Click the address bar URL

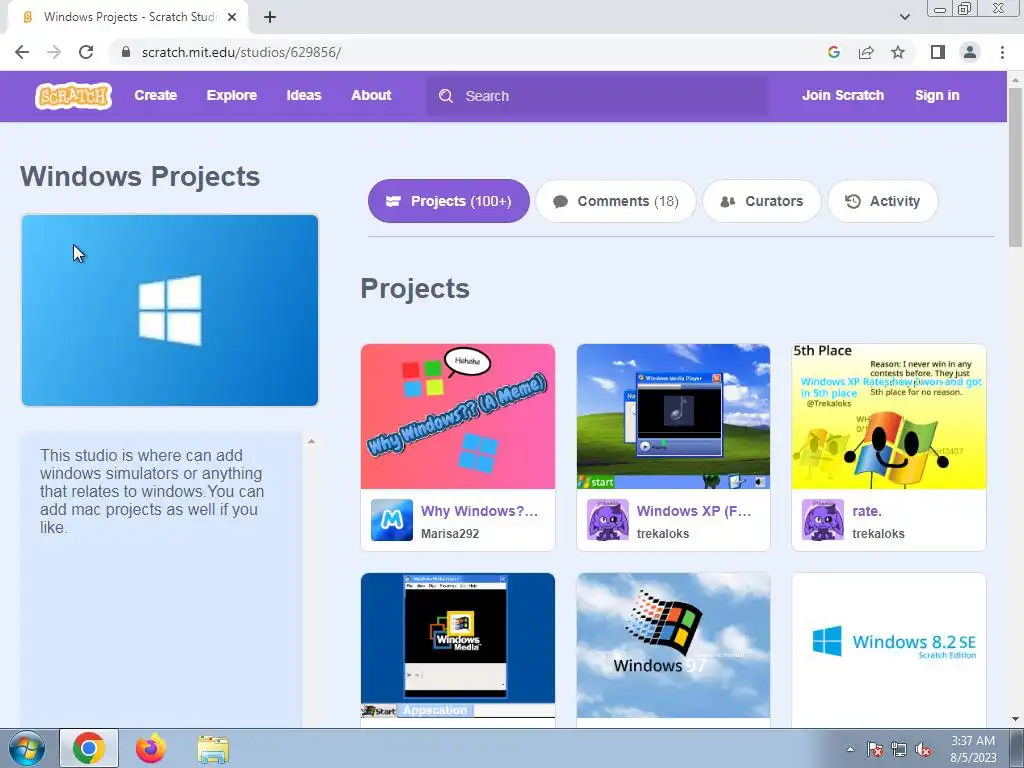[241, 52]
